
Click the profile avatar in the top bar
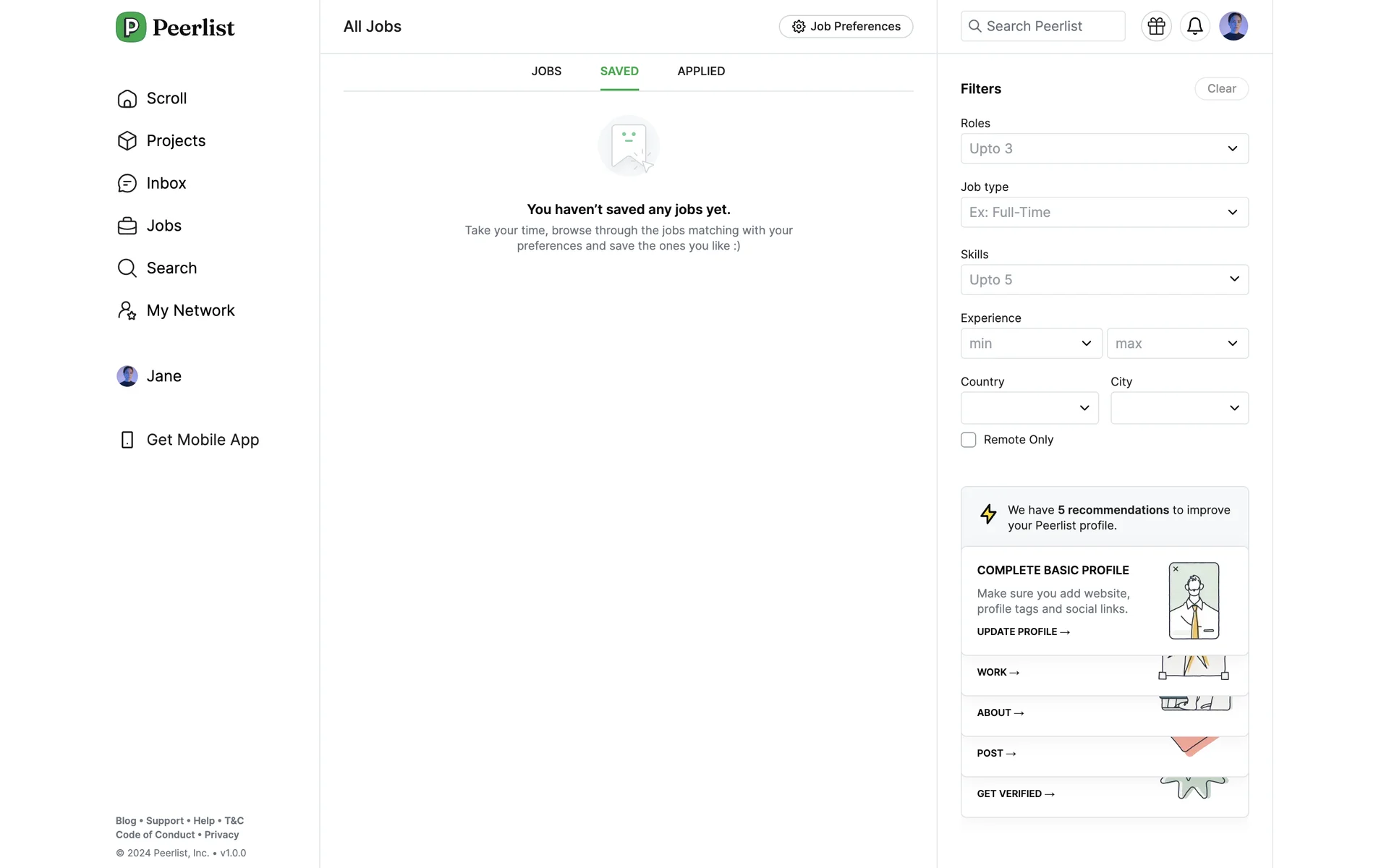1233,27
